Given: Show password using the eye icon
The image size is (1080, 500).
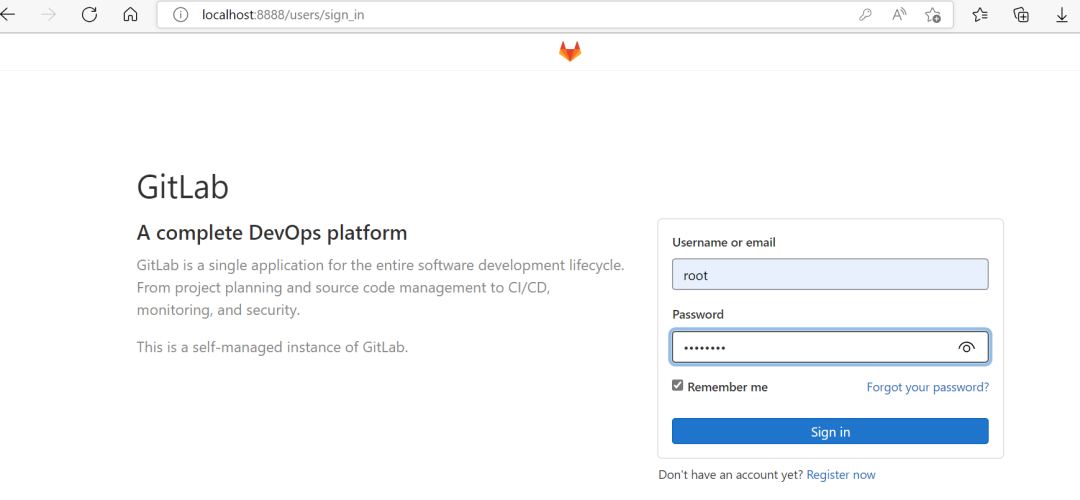Looking at the screenshot, I should (x=966, y=347).
